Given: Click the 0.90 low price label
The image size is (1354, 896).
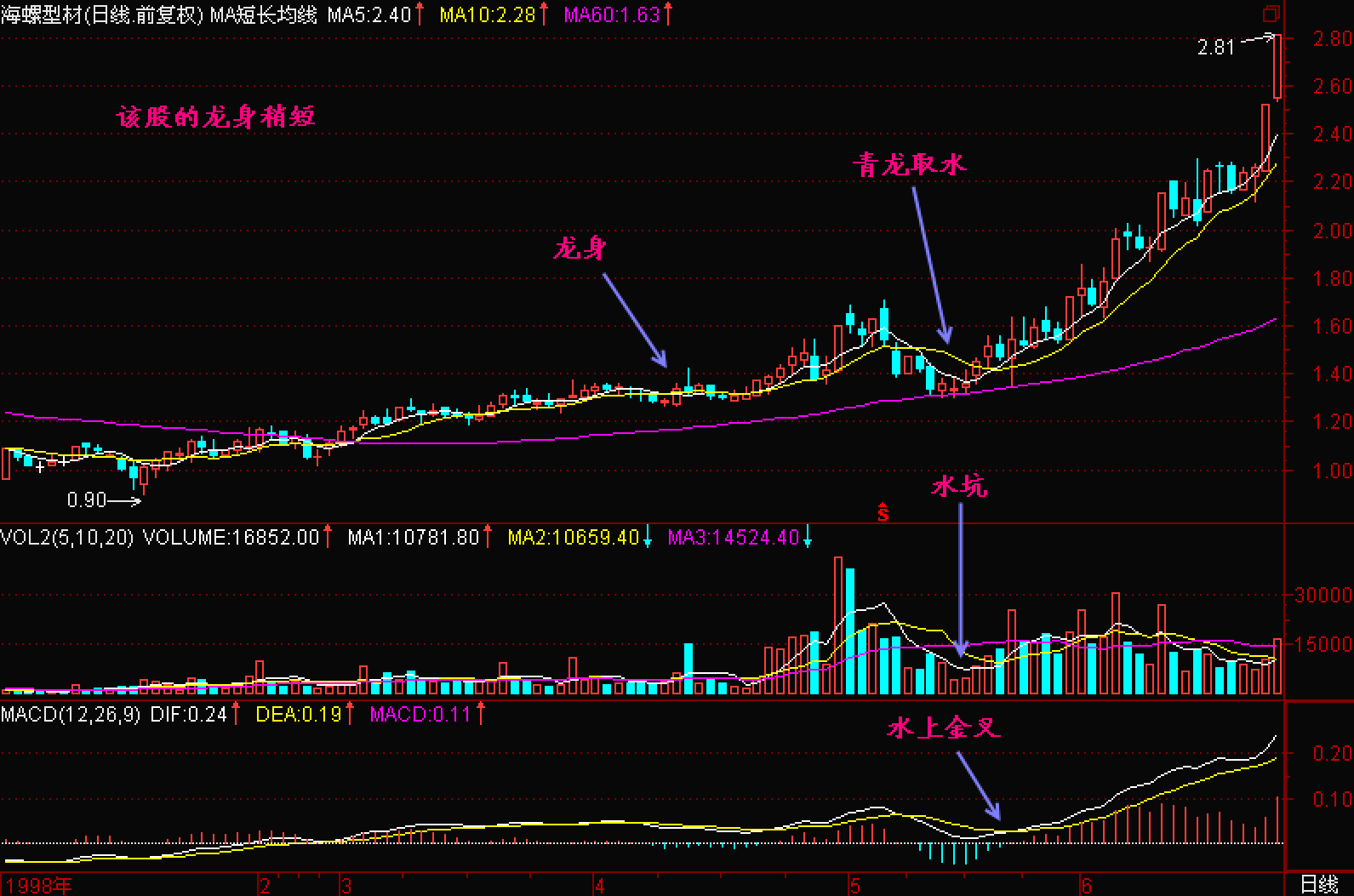Looking at the screenshot, I should coord(87,500).
